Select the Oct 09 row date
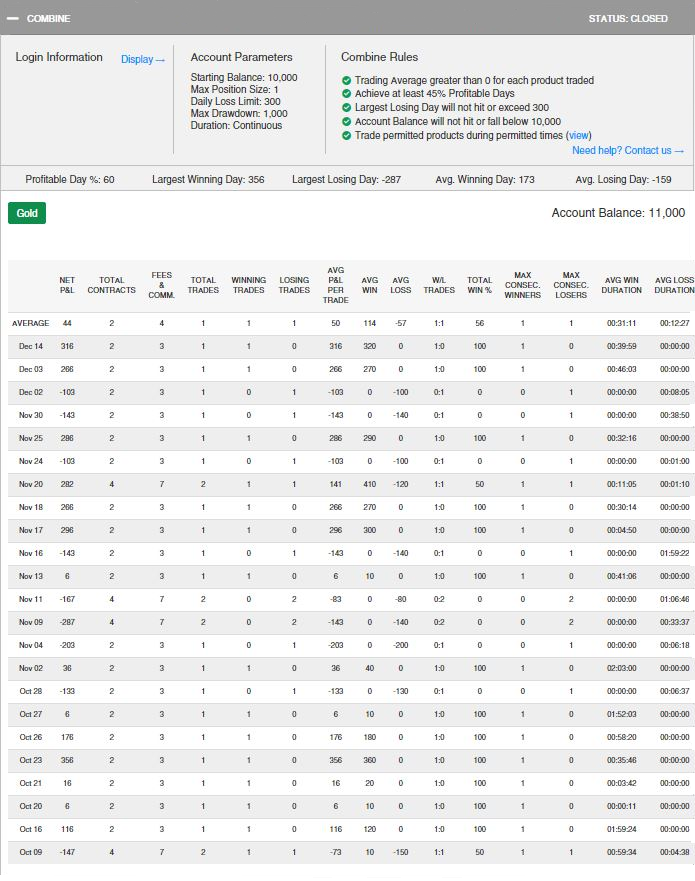The height and width of the screenshot is (881, 695). click(31, 852)
